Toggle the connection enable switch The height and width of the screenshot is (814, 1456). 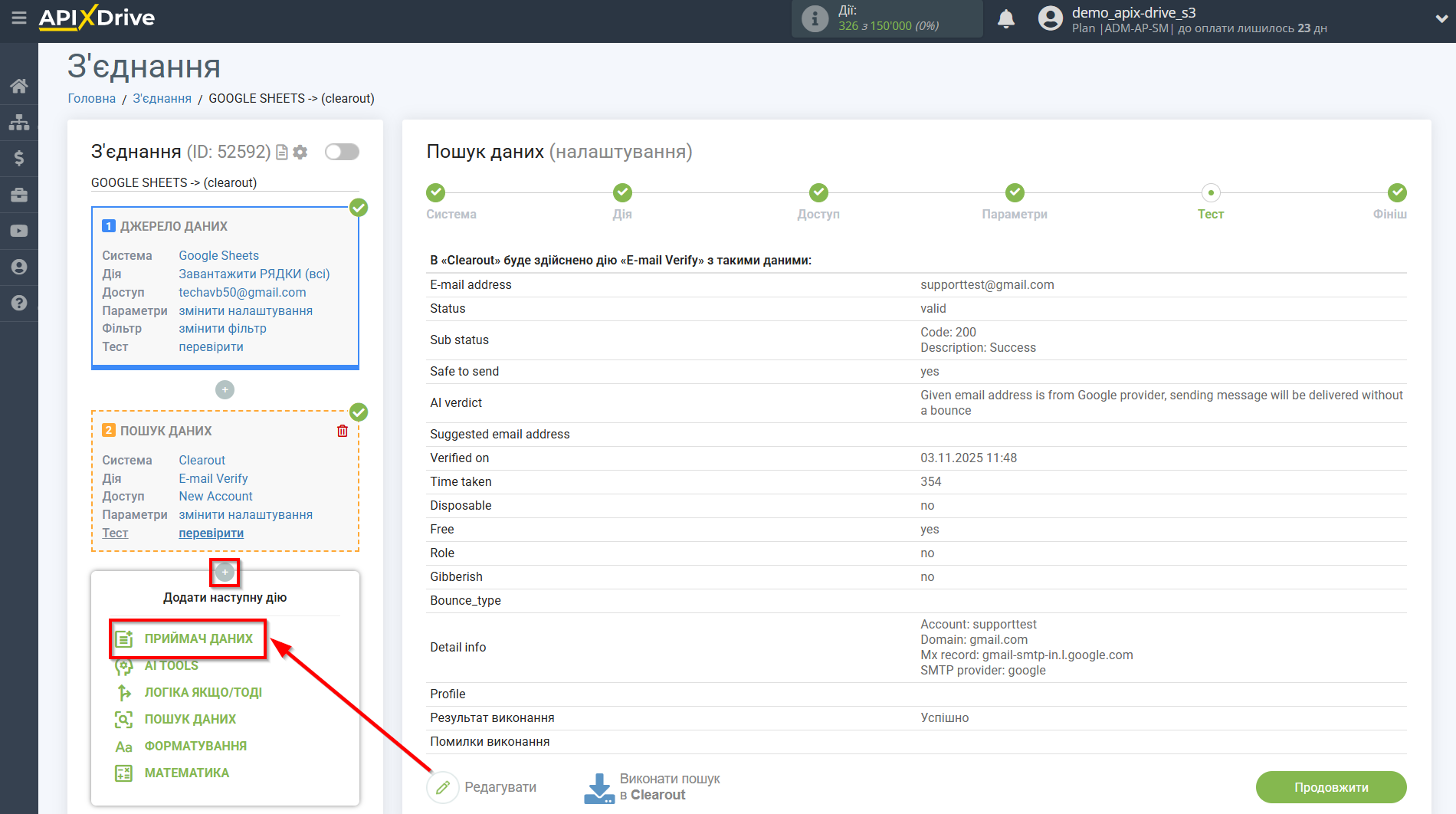[342, 152]
